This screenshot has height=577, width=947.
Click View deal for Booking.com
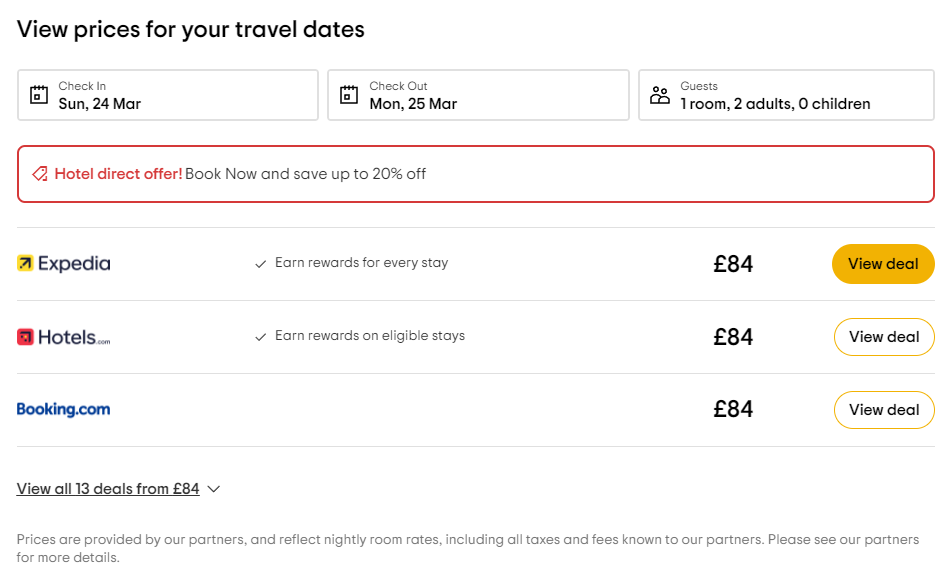click(884, 409)
